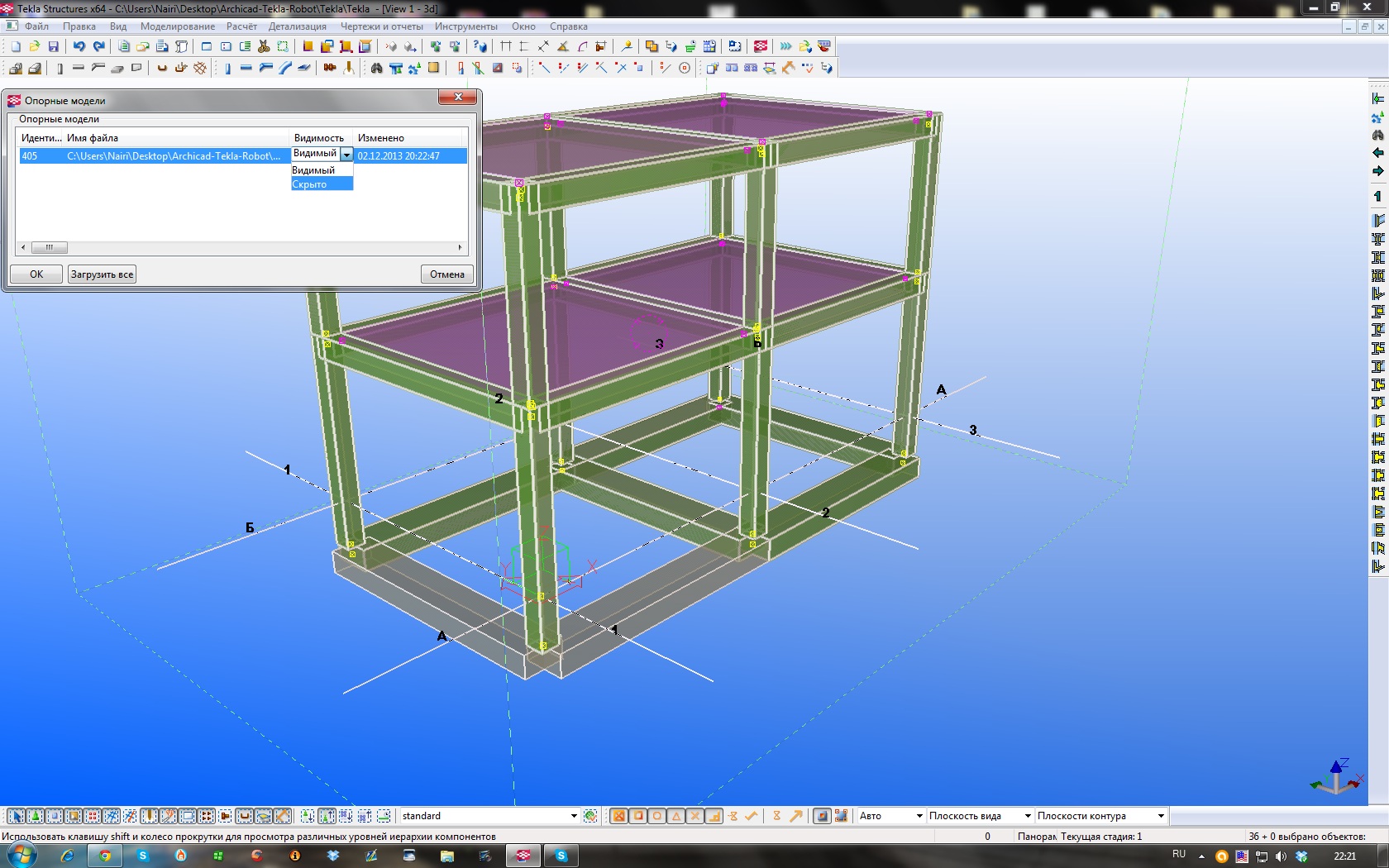The width and height of the screenshot is (1389, 868).
Task: Click the dialog's horizontal scrollbar thumb
Action: click(x=50, y=247)
